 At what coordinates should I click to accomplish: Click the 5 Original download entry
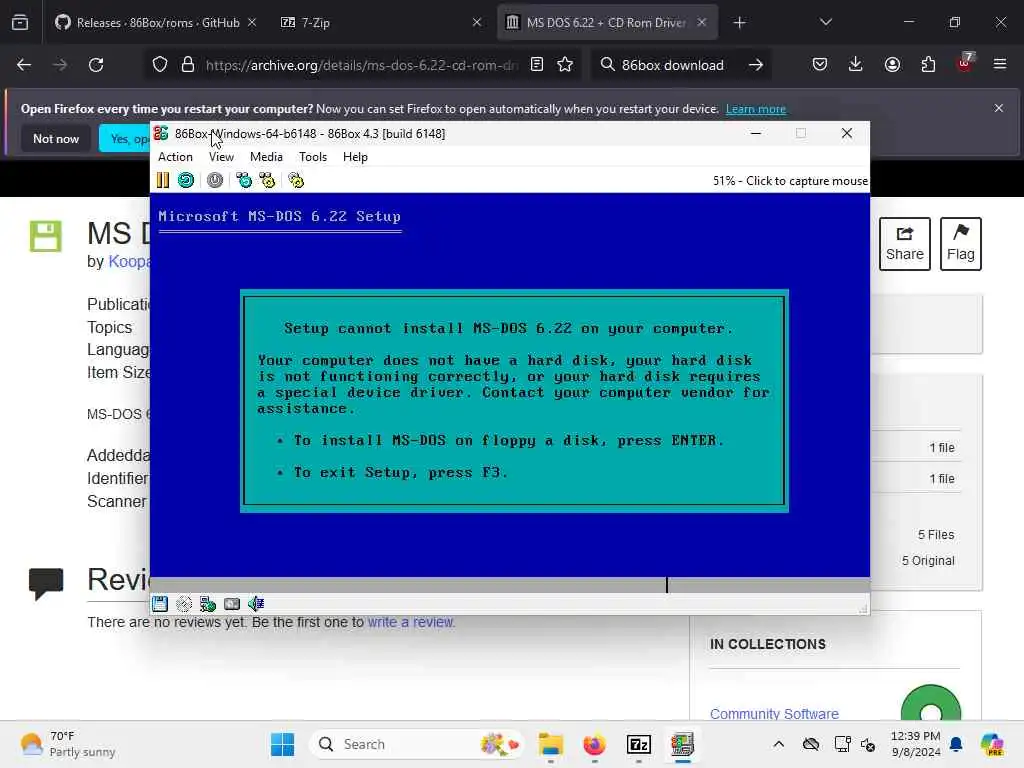tap(927, 560)
